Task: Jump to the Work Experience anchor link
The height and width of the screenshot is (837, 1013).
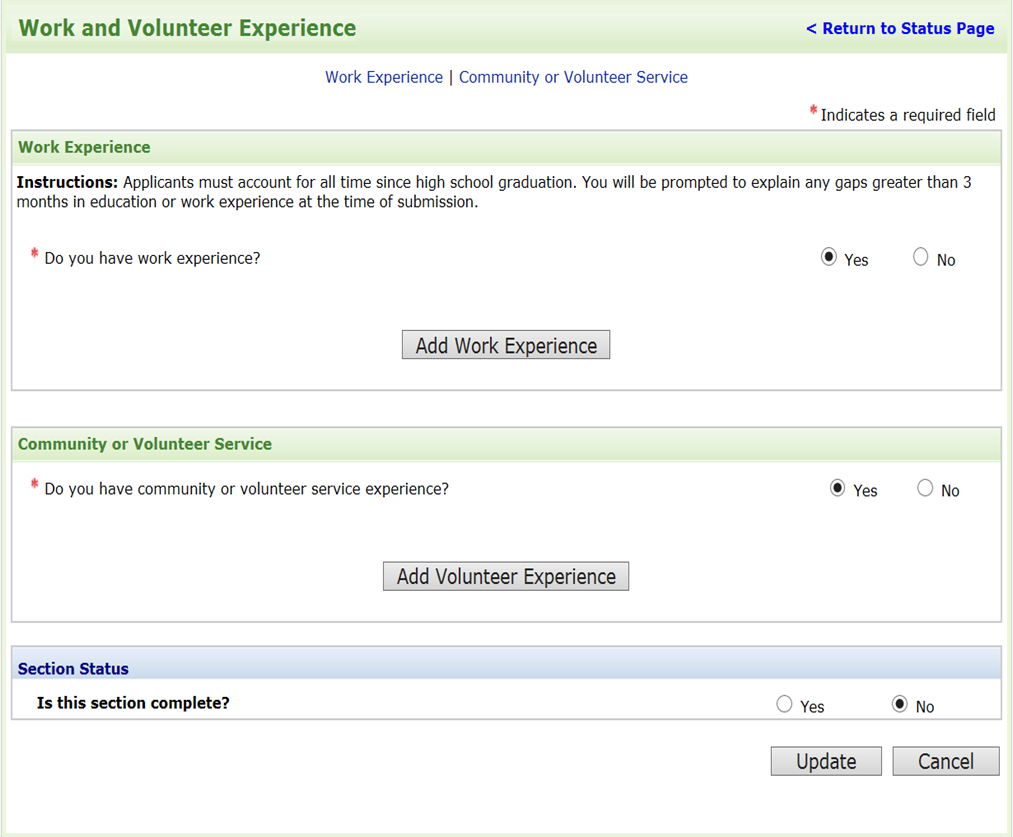Action: point(384,77)
